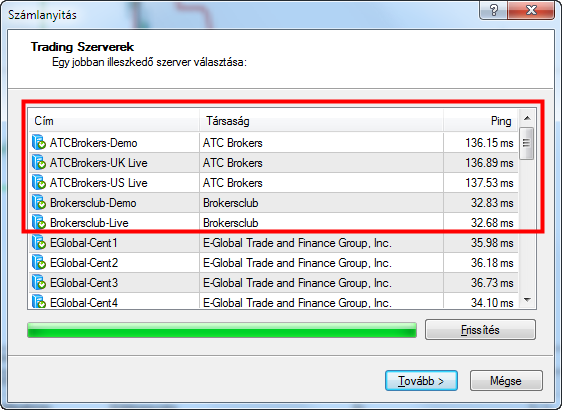
Task: Click the Brokersclub-Live server icon
Action: pos(39,223)
